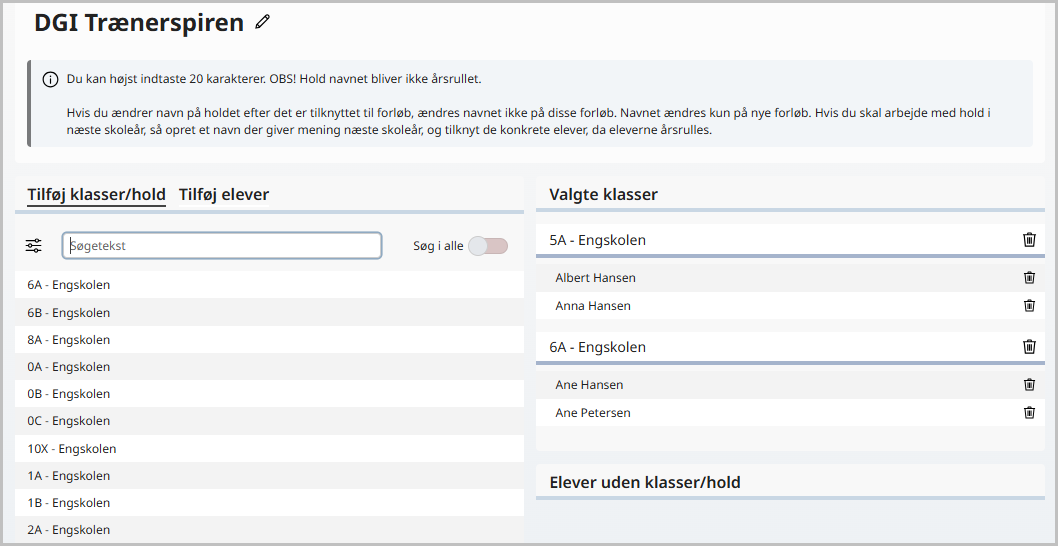Add 0C - Engskolen from the class list

pyautogui.click(x=269, y=420)
